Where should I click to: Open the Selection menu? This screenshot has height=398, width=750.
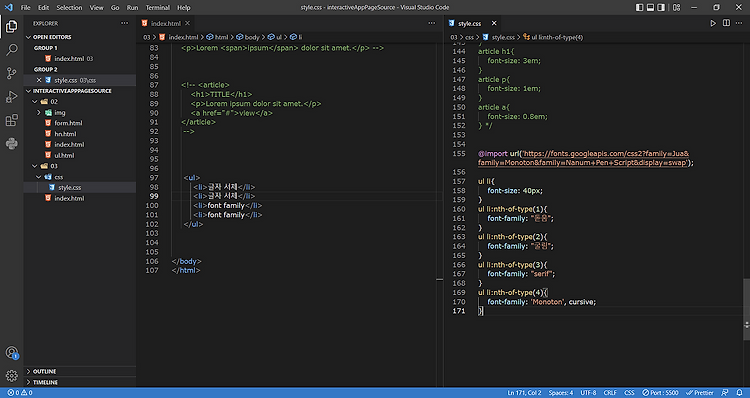click(69, 8)
